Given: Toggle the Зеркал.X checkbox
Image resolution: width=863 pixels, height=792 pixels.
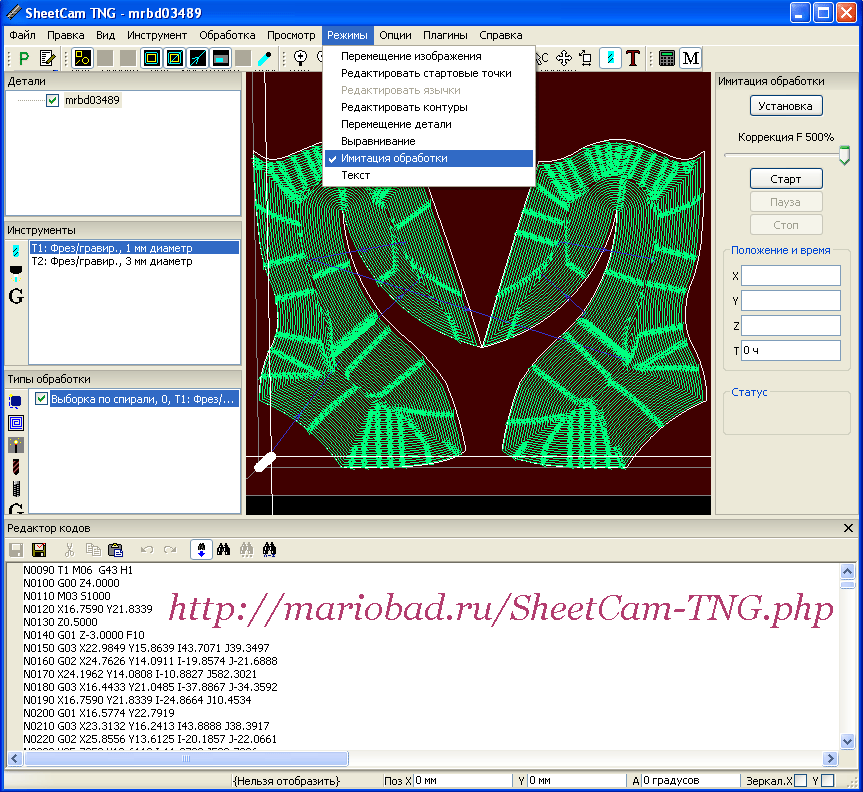Looking at the screenshot, I should (801, 780).
